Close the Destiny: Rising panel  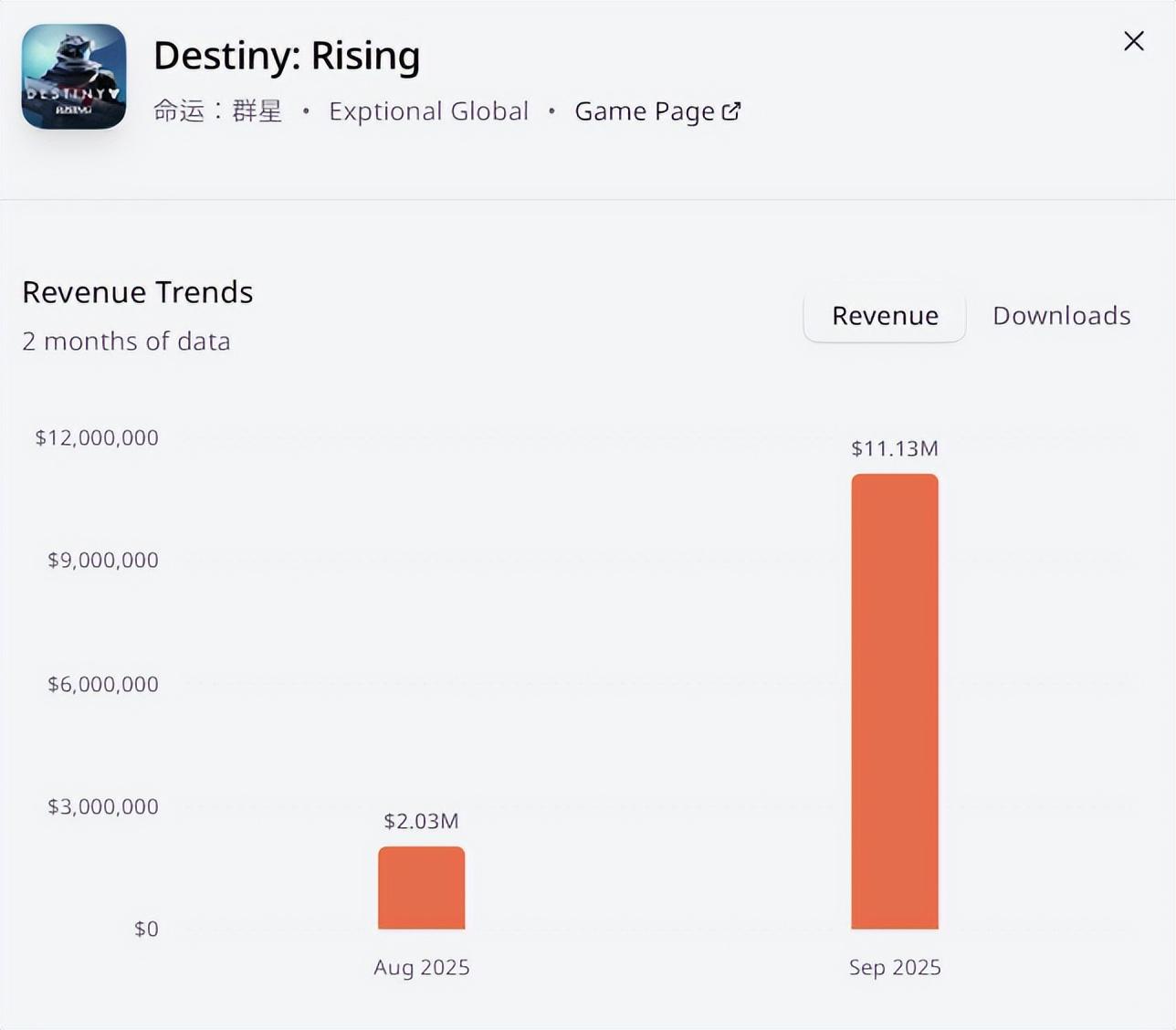(1133, 41)
